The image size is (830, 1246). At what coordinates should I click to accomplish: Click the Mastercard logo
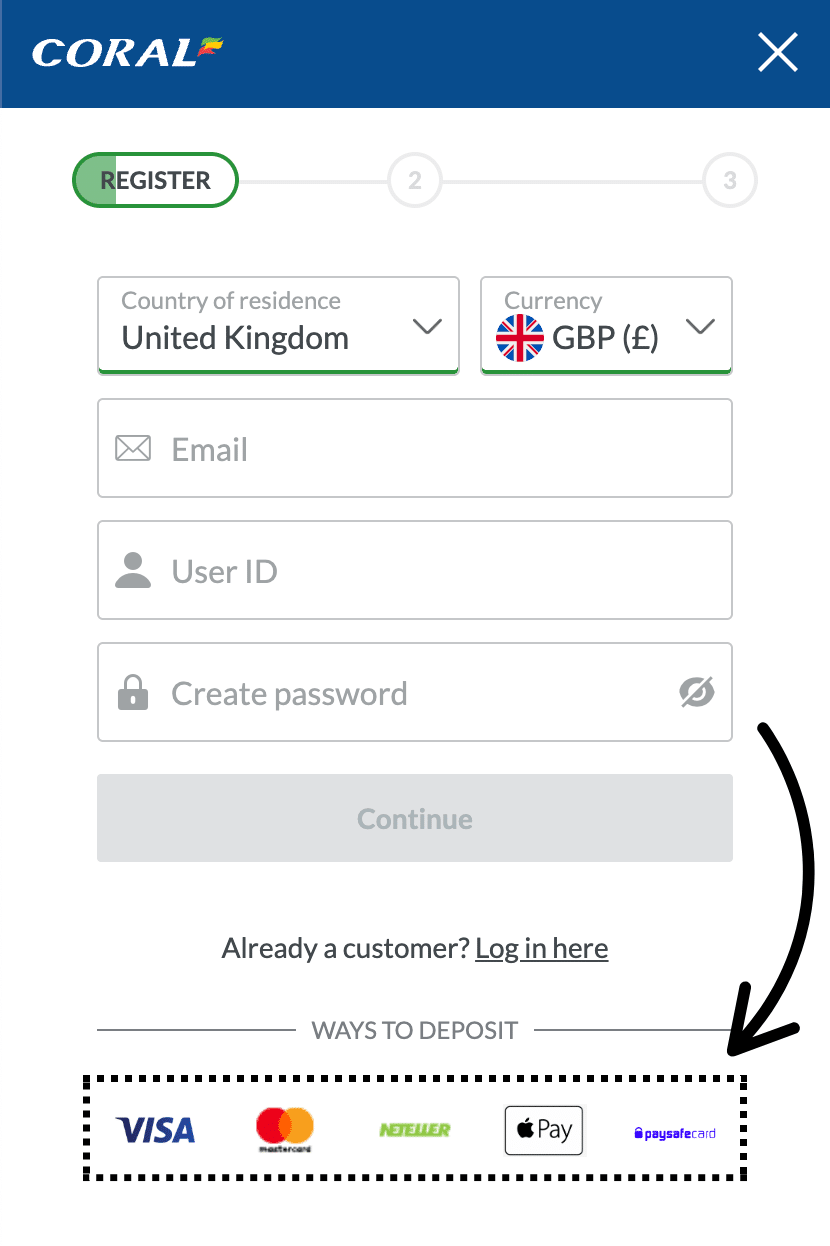click(285, 1130)
